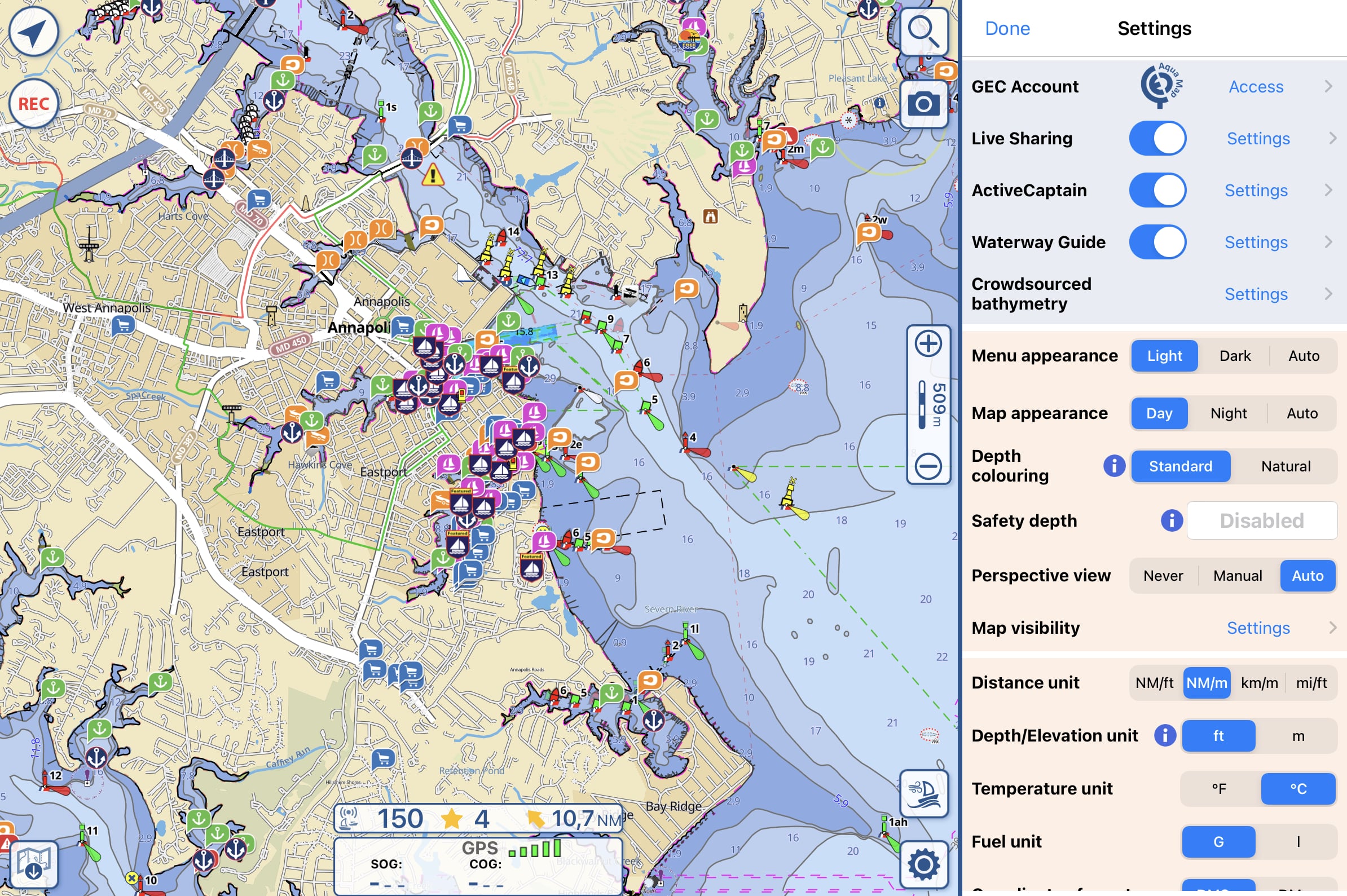Tap the orange waypoint arrow distance indicator

(x=574, y=819)
